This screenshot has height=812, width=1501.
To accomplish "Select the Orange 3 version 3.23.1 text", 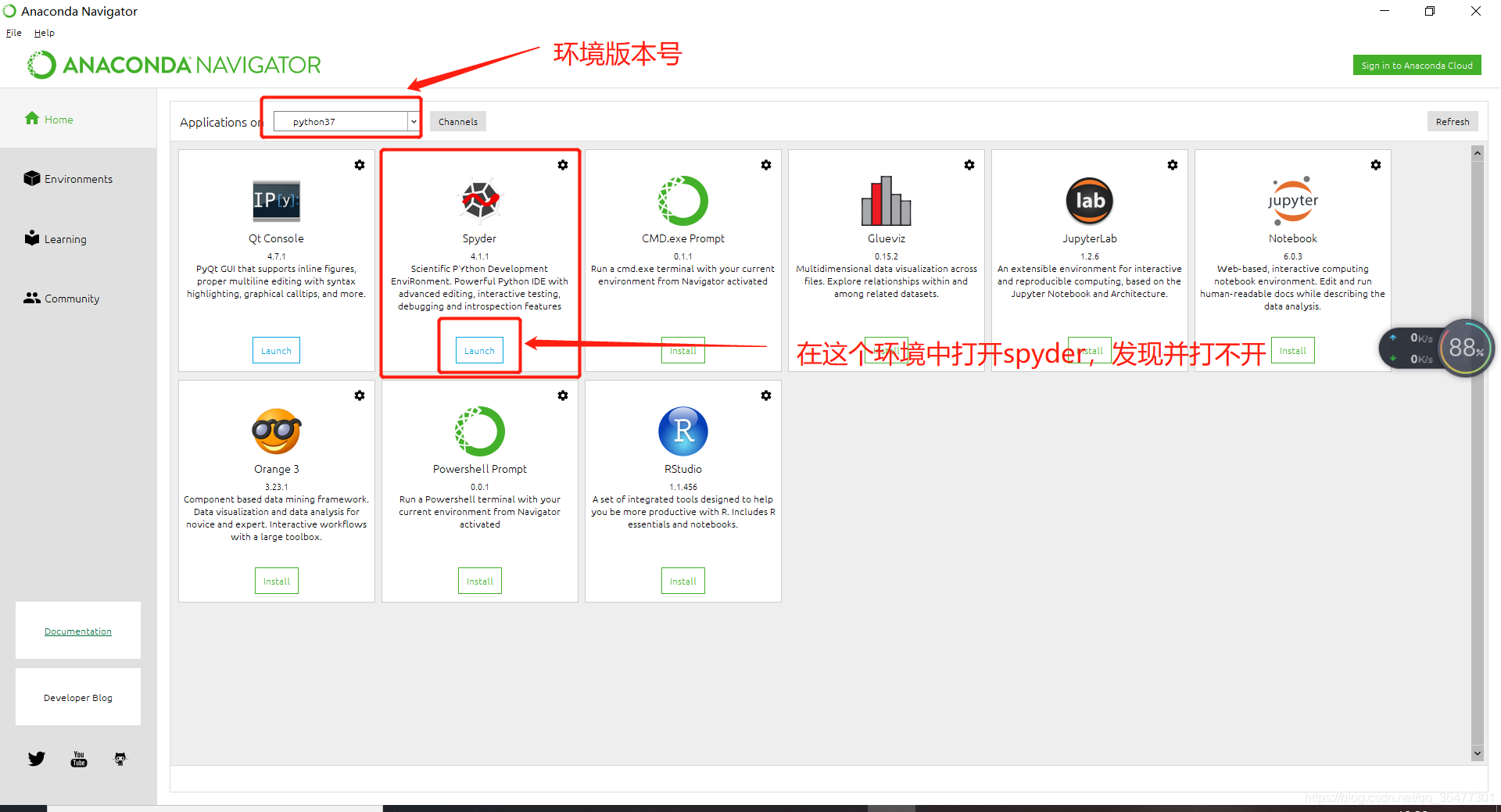I will click(277, 487).
